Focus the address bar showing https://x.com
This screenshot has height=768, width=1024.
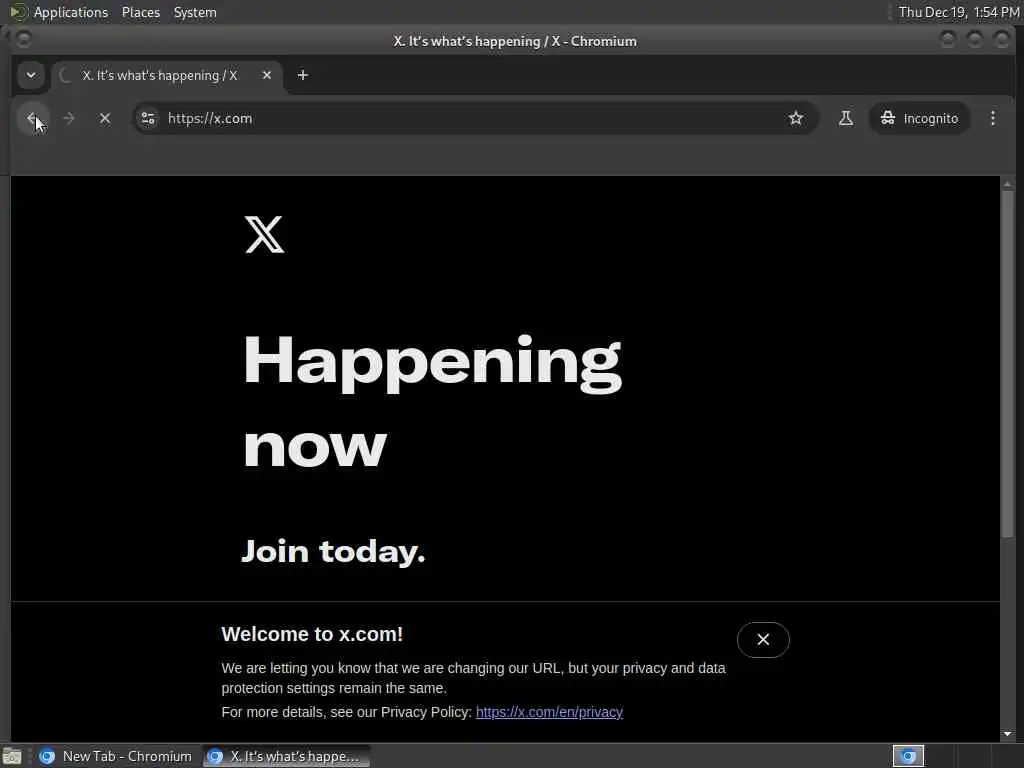(474, 118)
